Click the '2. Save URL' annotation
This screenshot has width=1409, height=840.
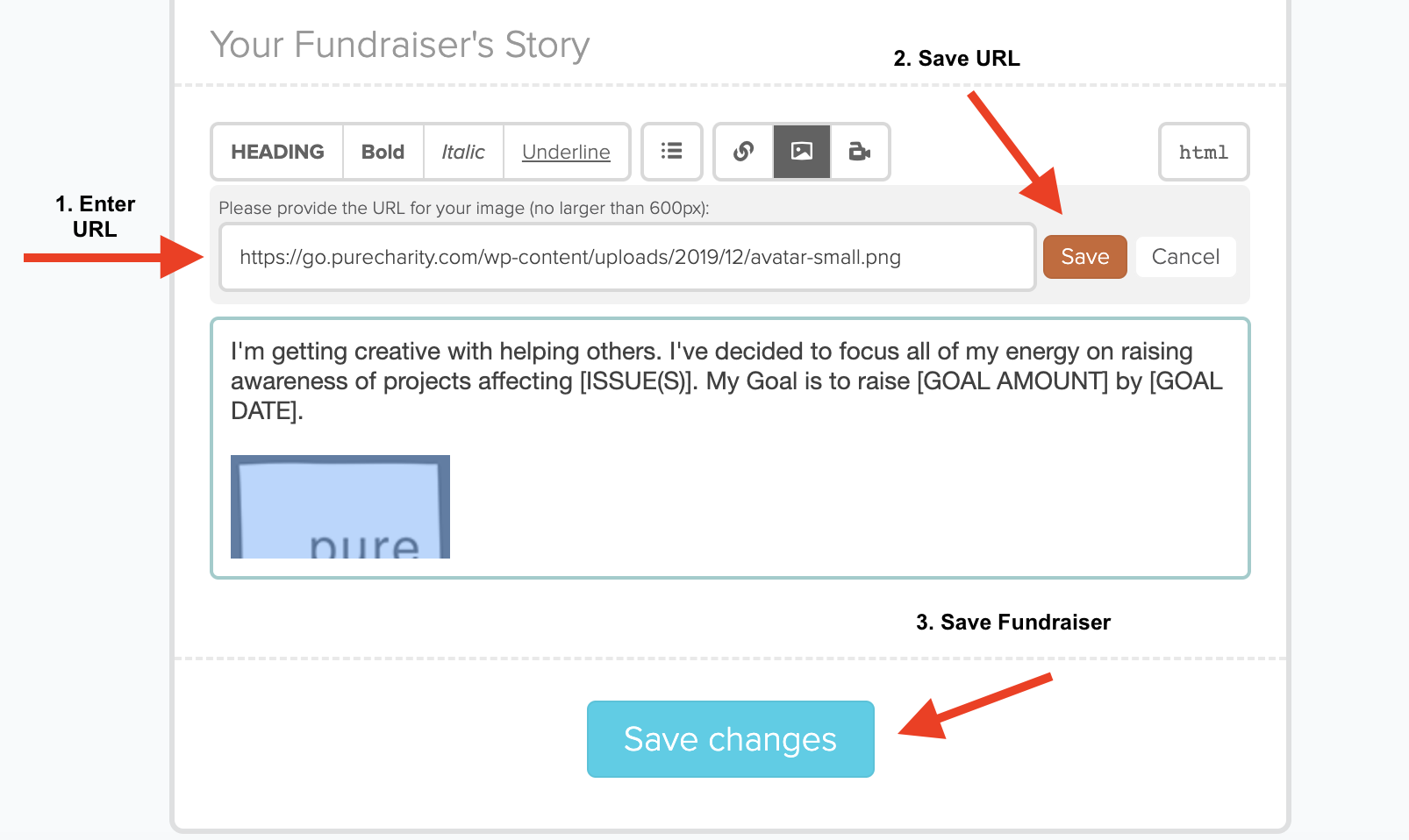click(x=956, y=59)
